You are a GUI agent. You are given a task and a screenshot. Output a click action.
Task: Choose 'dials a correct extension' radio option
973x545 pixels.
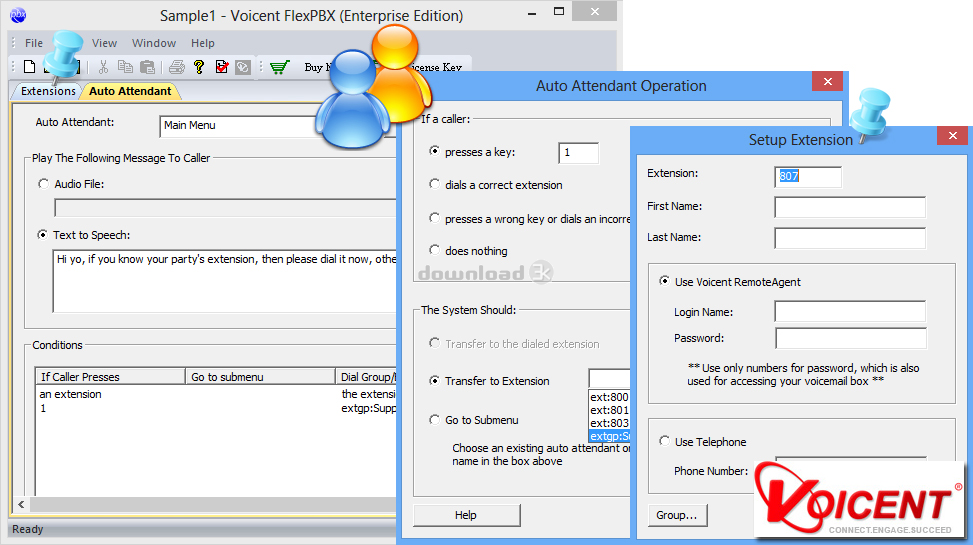click(434, 184)
